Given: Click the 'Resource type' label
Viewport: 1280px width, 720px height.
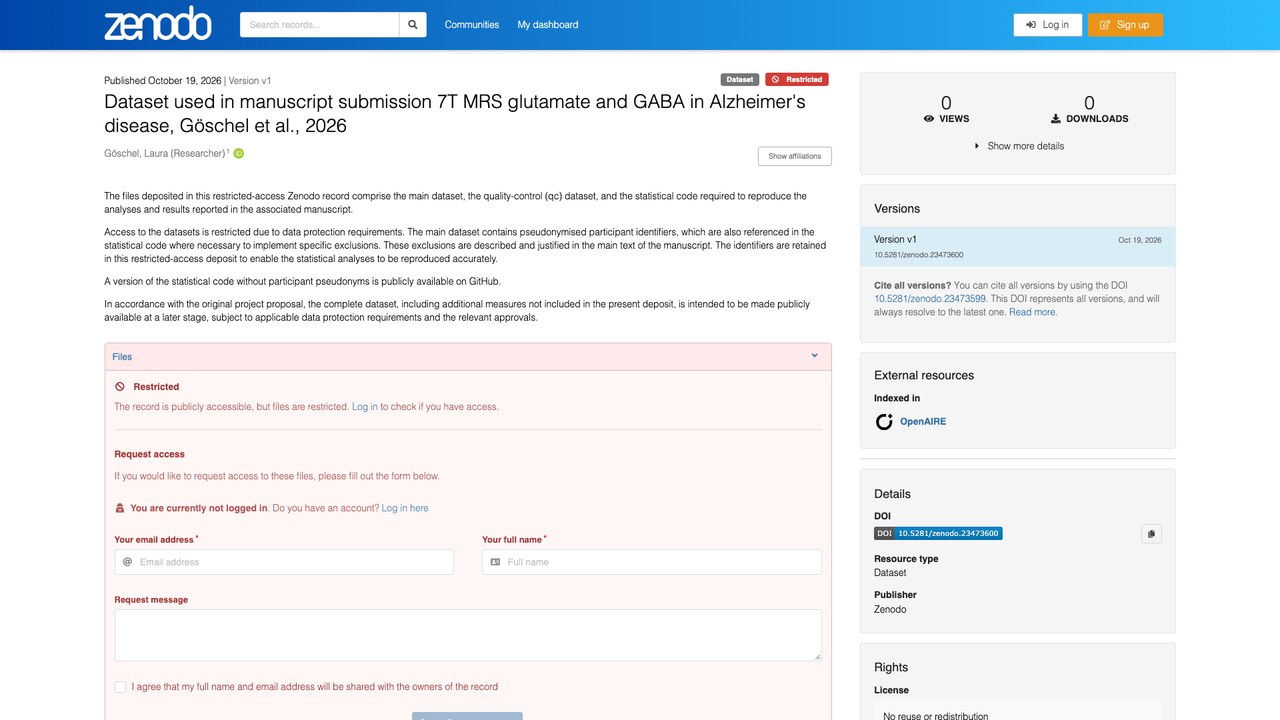Looking at the screenshot, I should coord(906,559).
